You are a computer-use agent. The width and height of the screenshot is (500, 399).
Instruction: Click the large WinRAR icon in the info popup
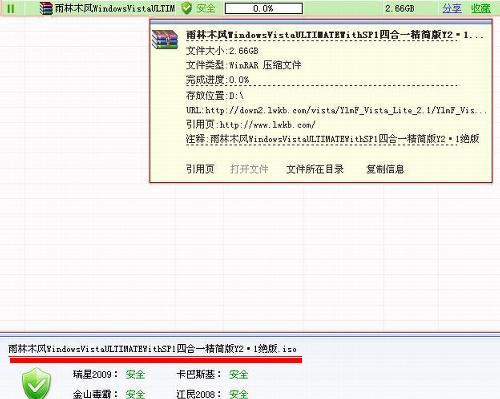165,40
